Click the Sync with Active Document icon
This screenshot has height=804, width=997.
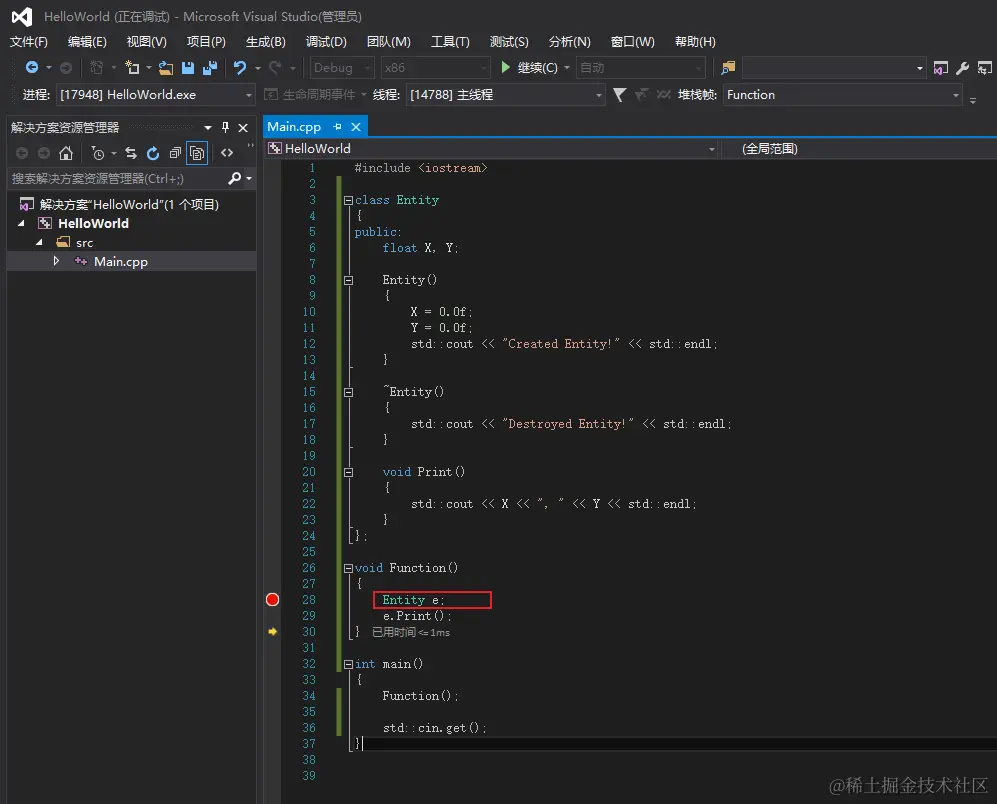point(131,153)
